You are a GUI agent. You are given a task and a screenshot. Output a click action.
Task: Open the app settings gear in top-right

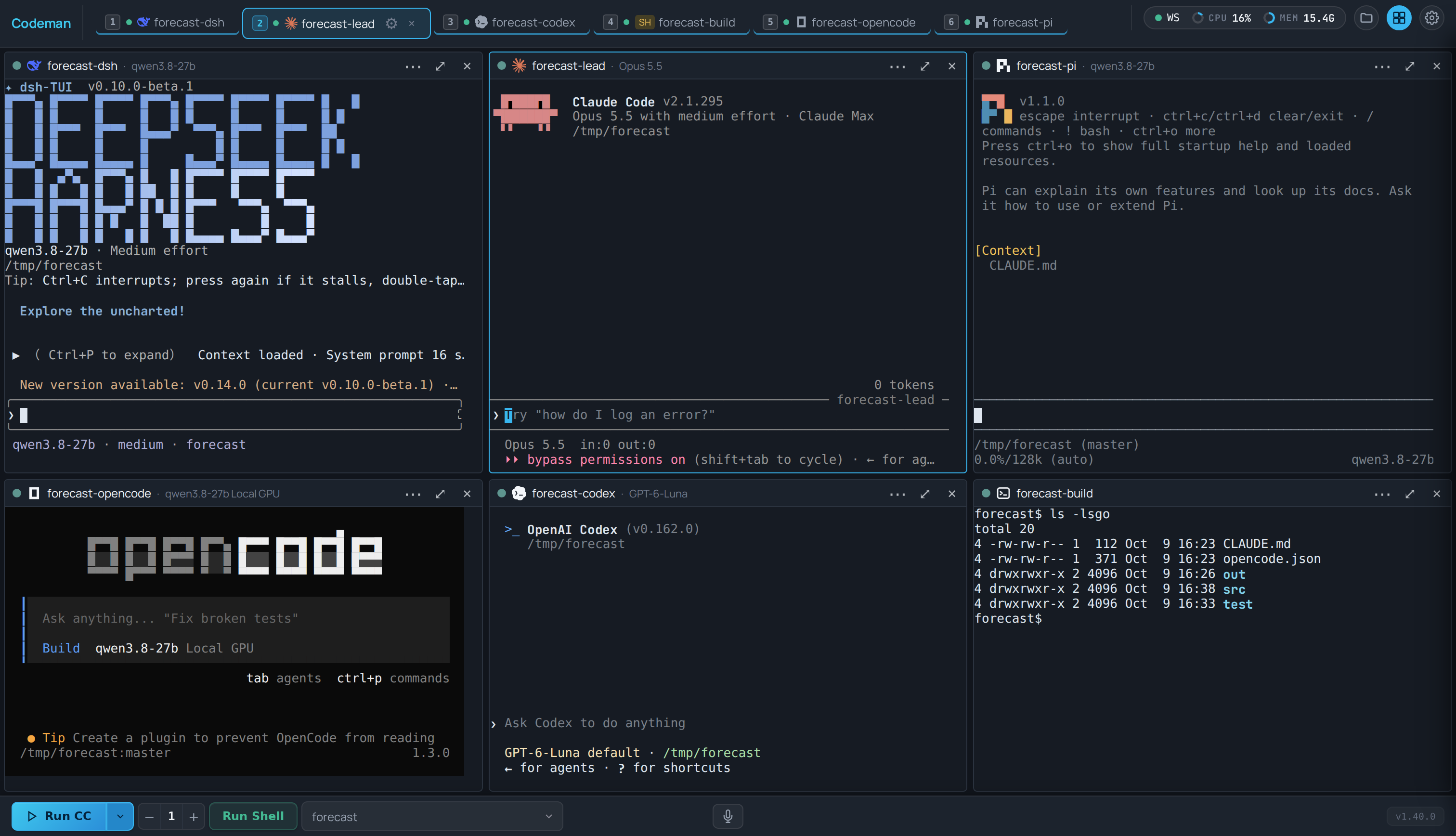(x=1431, y=18)
